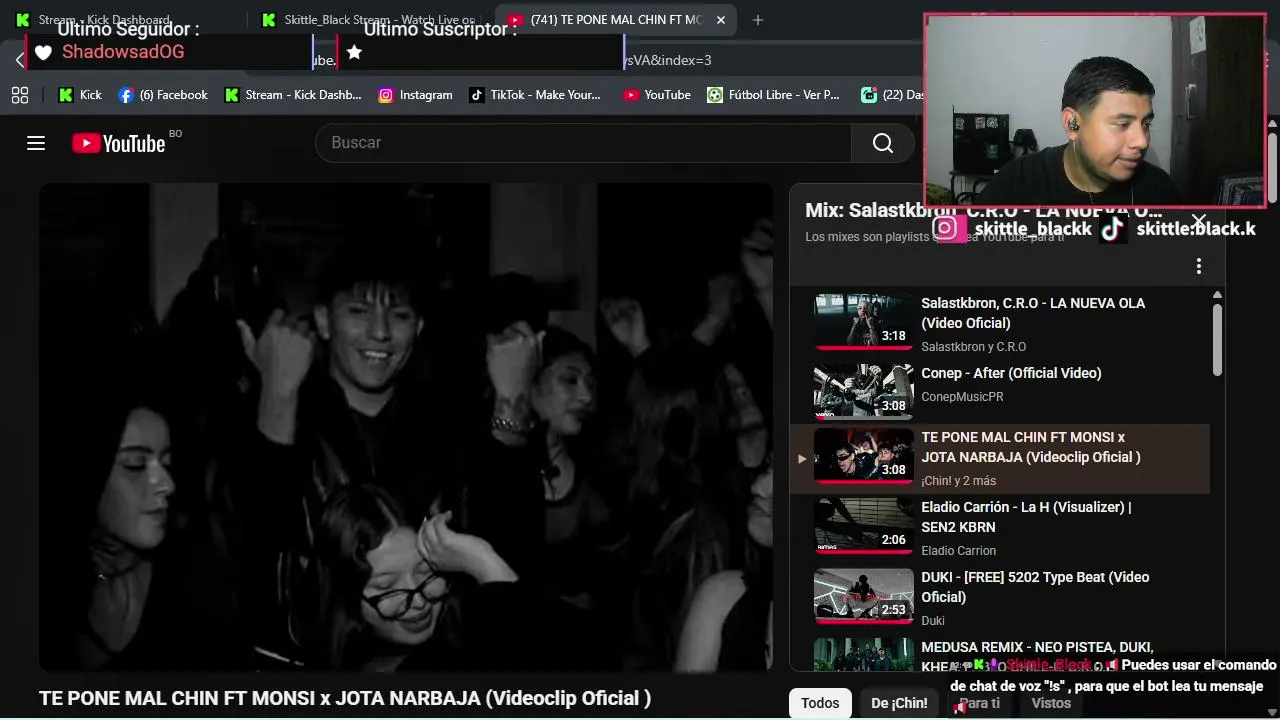This screenshot has width=1280, height=720.
Task: Open the YouTube guide hamburger menu
Action: pos(36,143)
